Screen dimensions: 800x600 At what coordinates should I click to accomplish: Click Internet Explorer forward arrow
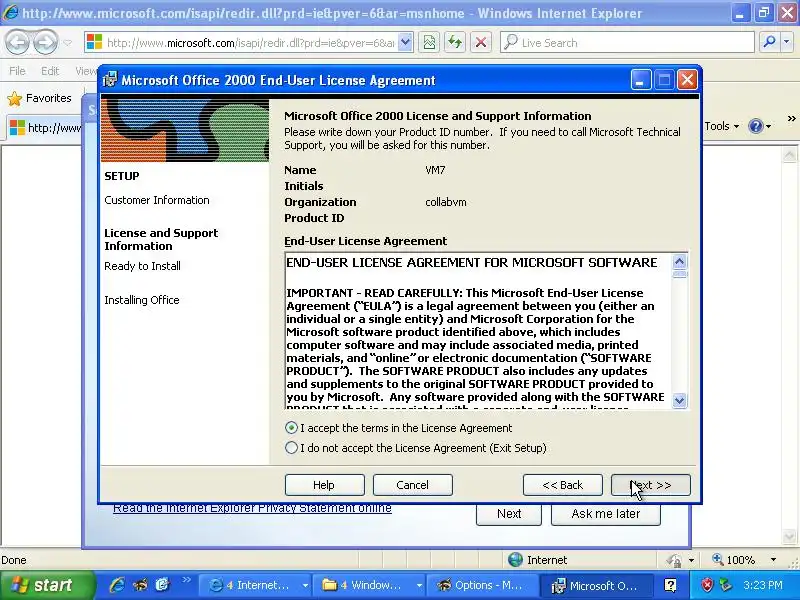pos(45,42)
